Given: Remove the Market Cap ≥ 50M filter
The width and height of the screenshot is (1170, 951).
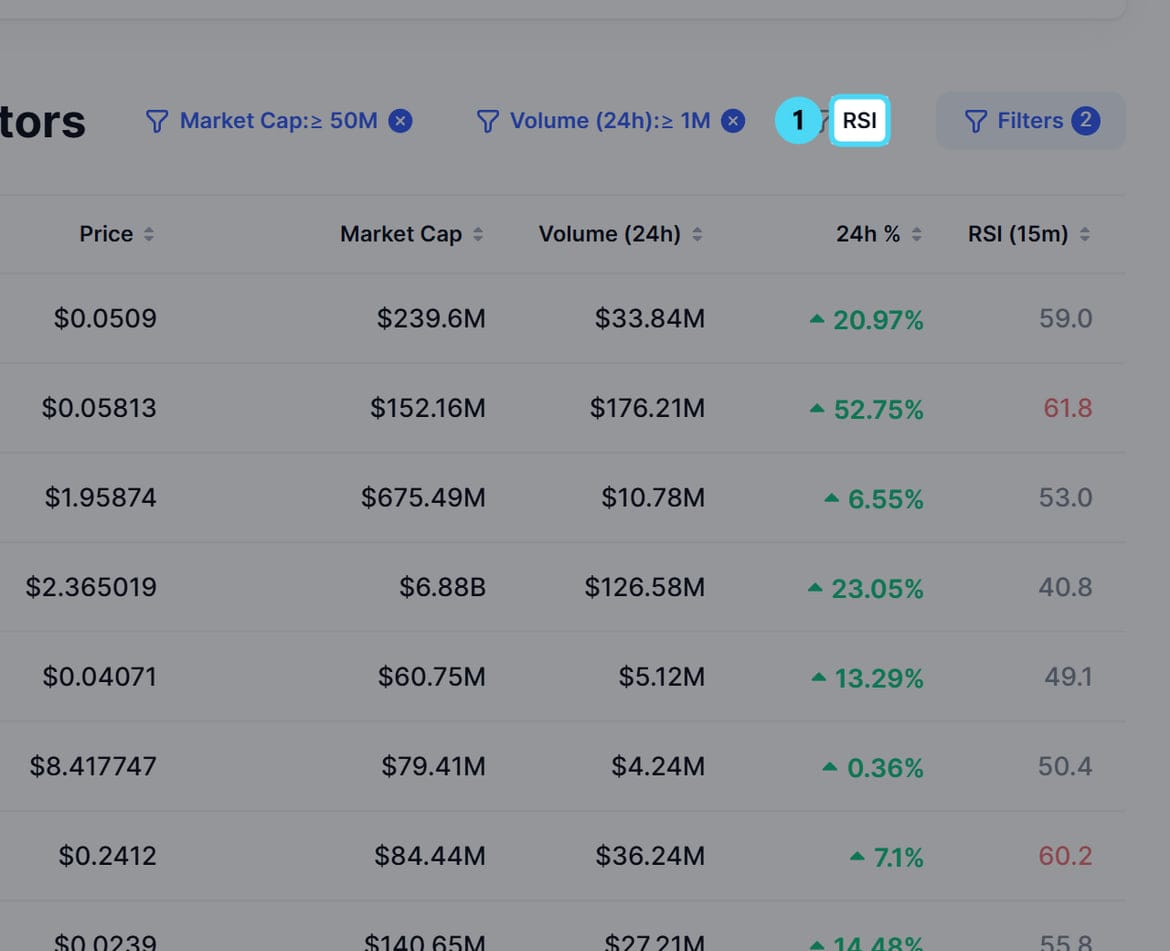Looking at the screenshot, I should pyautogui.click(x=400, y=121).
